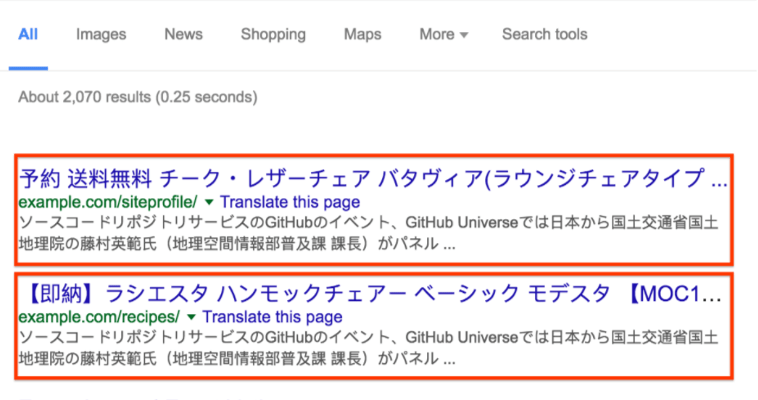
Task: Select the All search tab
Action: coord(28,34)
